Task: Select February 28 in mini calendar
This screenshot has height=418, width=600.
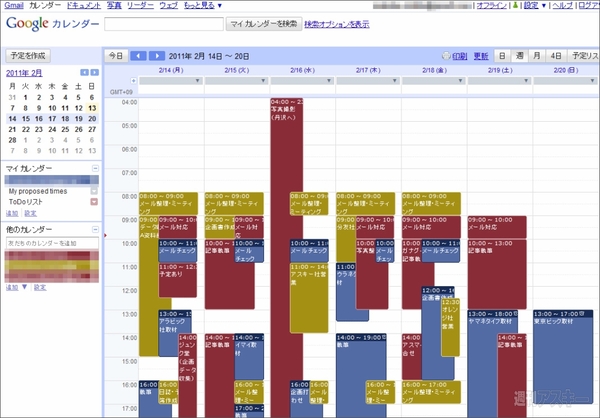Action: [12, 140]
